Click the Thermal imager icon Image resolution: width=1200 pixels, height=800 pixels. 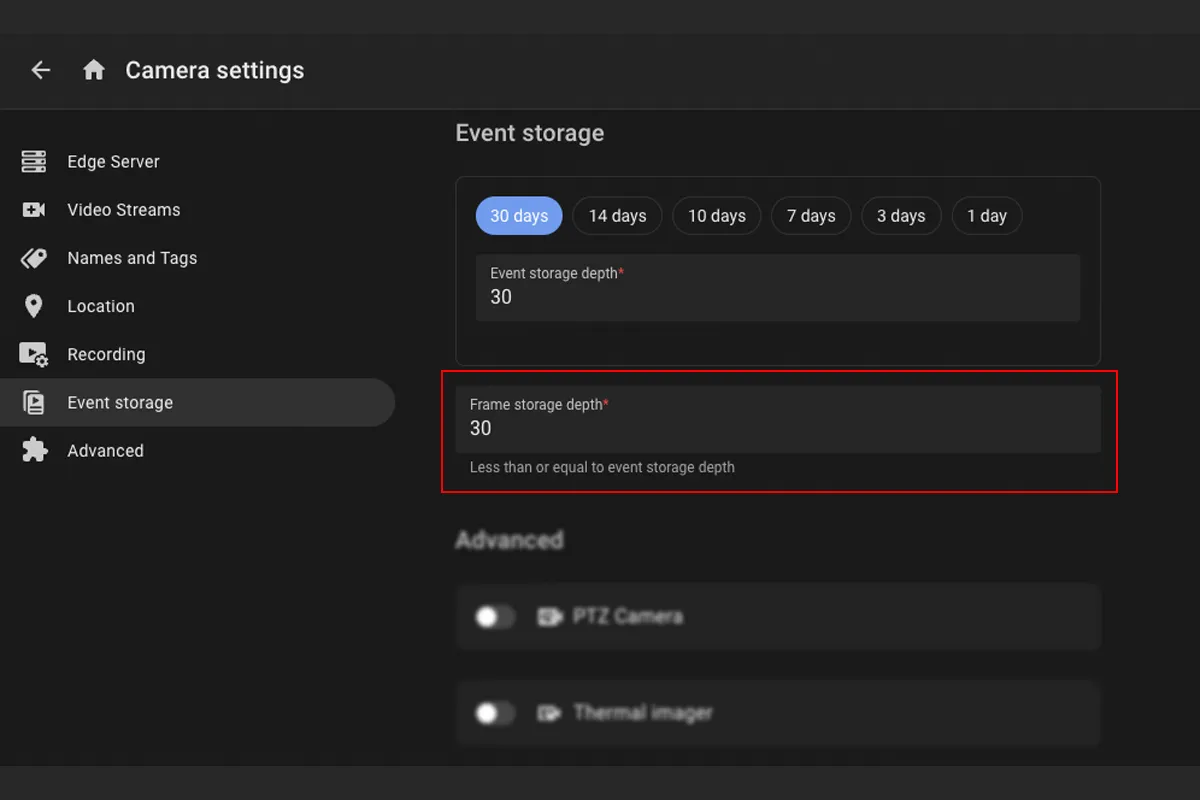(x=549, y=713)
